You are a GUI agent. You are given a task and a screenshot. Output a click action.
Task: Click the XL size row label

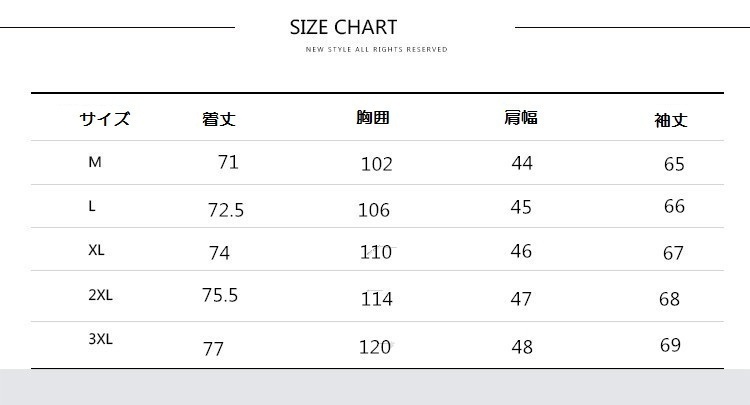point(96,250)
